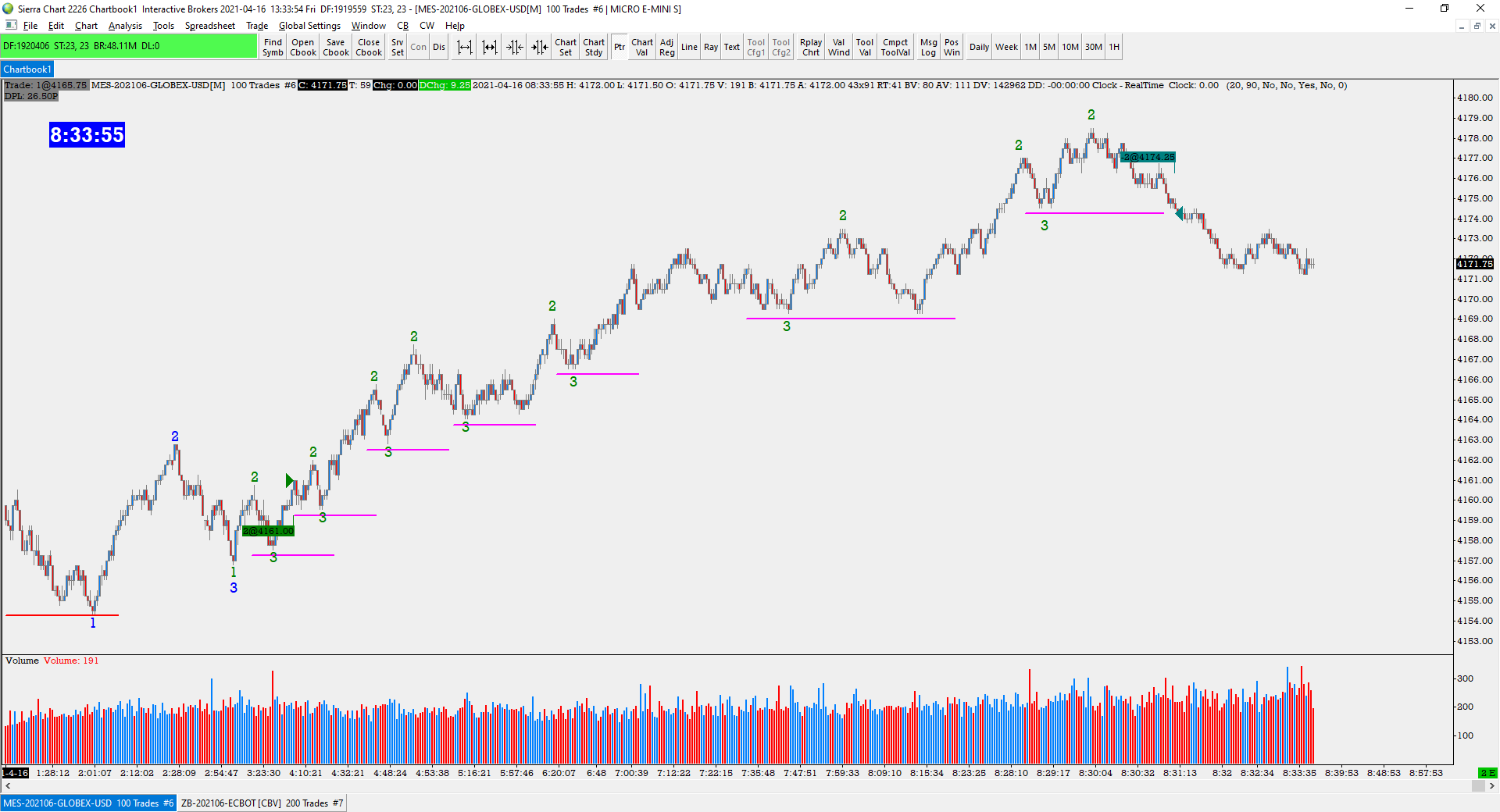The width and height of the screenshot is (1500, 812).
Task: Open the Window menu
Action: 369,26
